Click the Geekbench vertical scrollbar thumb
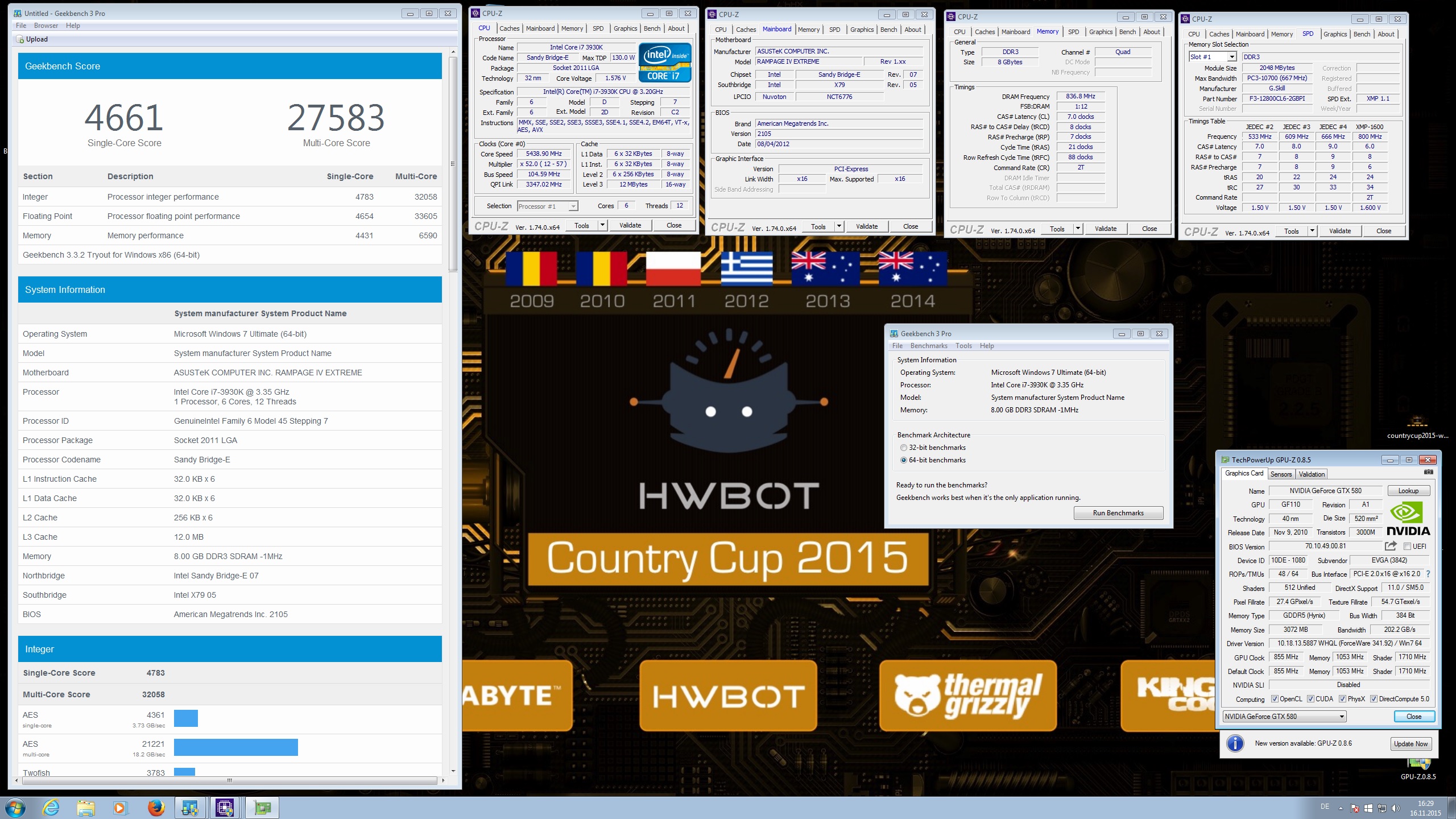1456x819 pixels. (453, 164)
